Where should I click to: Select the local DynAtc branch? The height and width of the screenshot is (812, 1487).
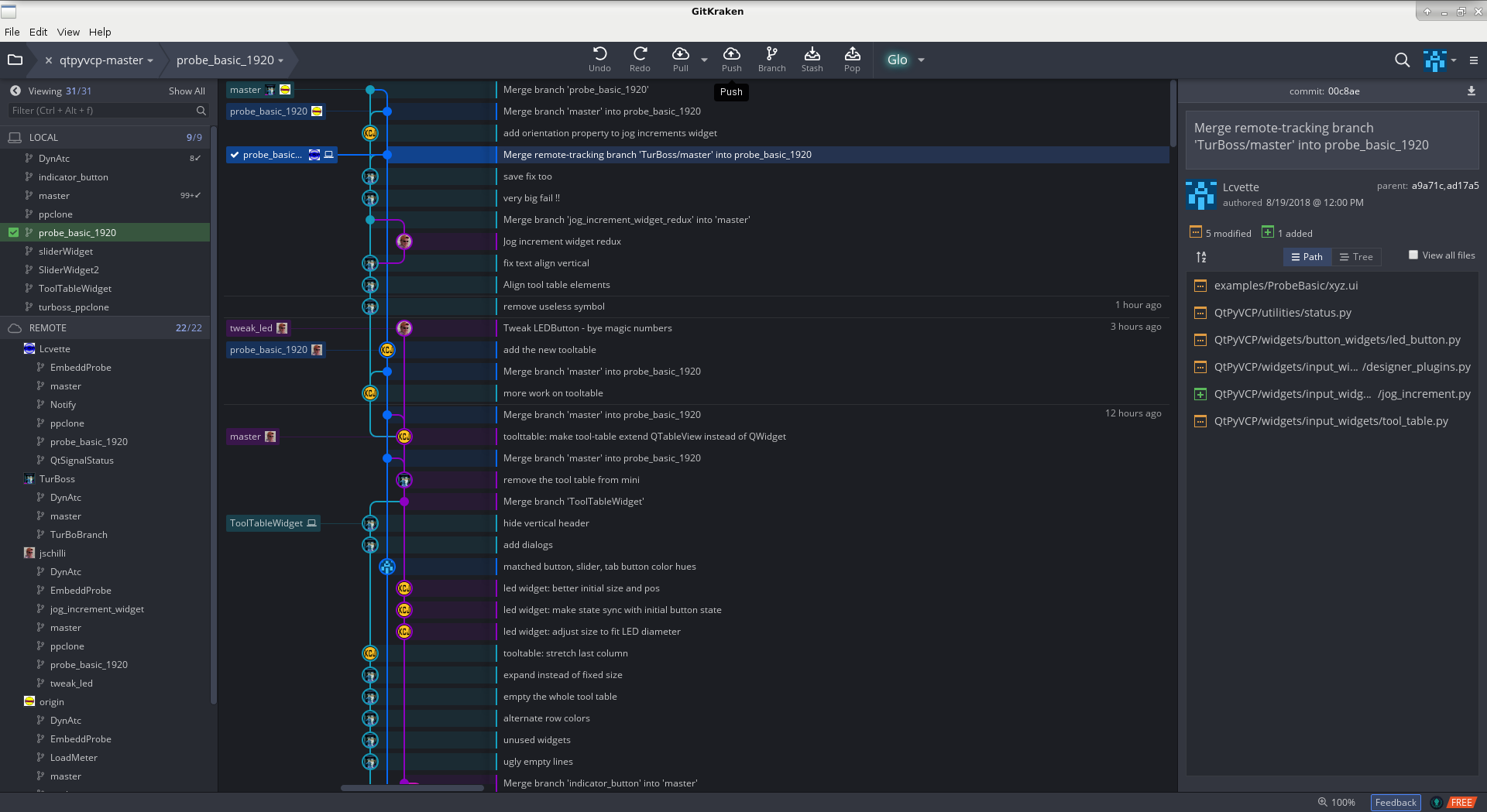(x=54, y=159)
